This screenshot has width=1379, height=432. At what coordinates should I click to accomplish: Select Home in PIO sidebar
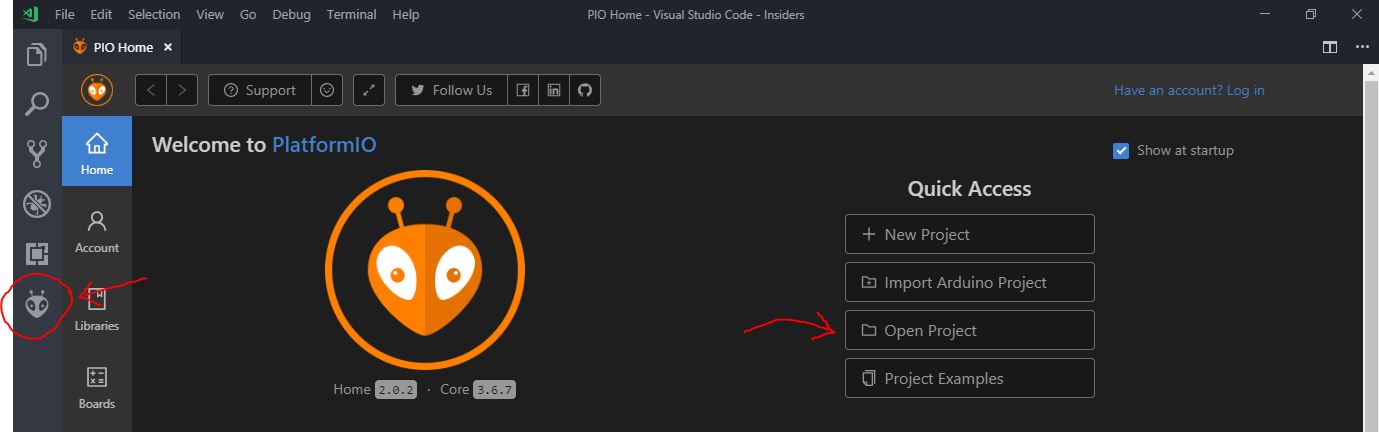[x=97, y=151]
